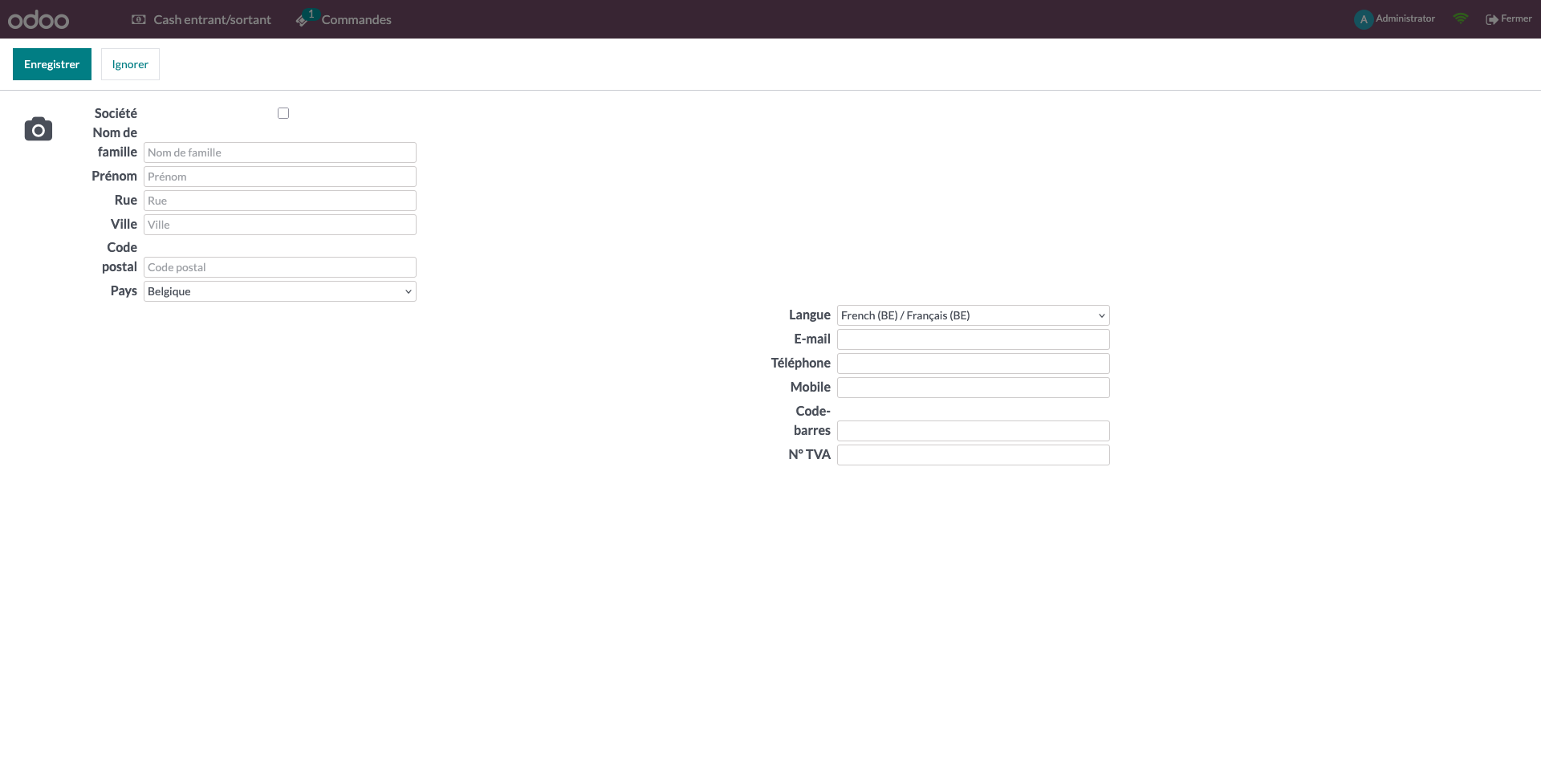Click the orders ticket icon with badge
The image size is (1541, 784).
coord(303,20)
